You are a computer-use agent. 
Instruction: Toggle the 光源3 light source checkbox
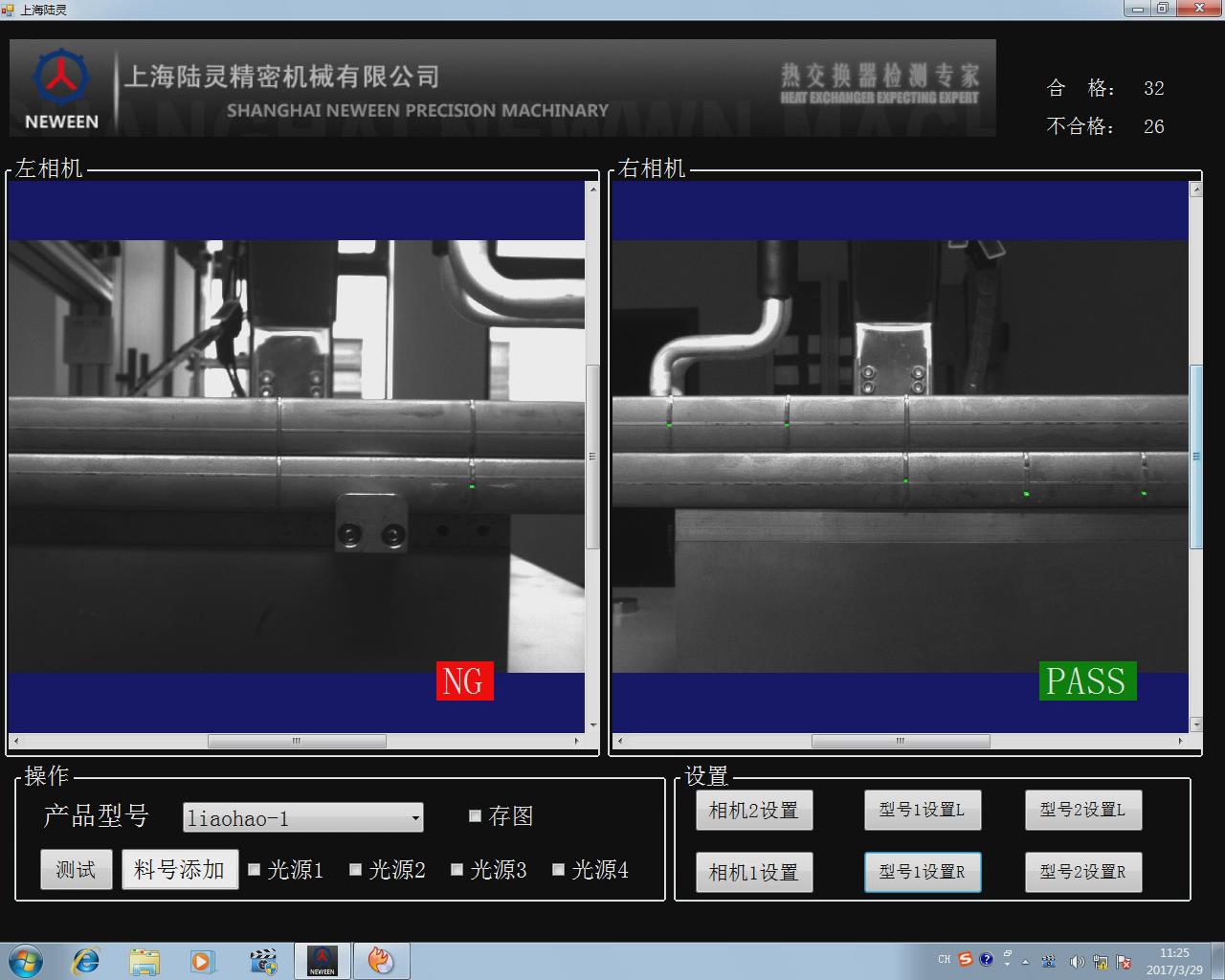coord(457,869)
